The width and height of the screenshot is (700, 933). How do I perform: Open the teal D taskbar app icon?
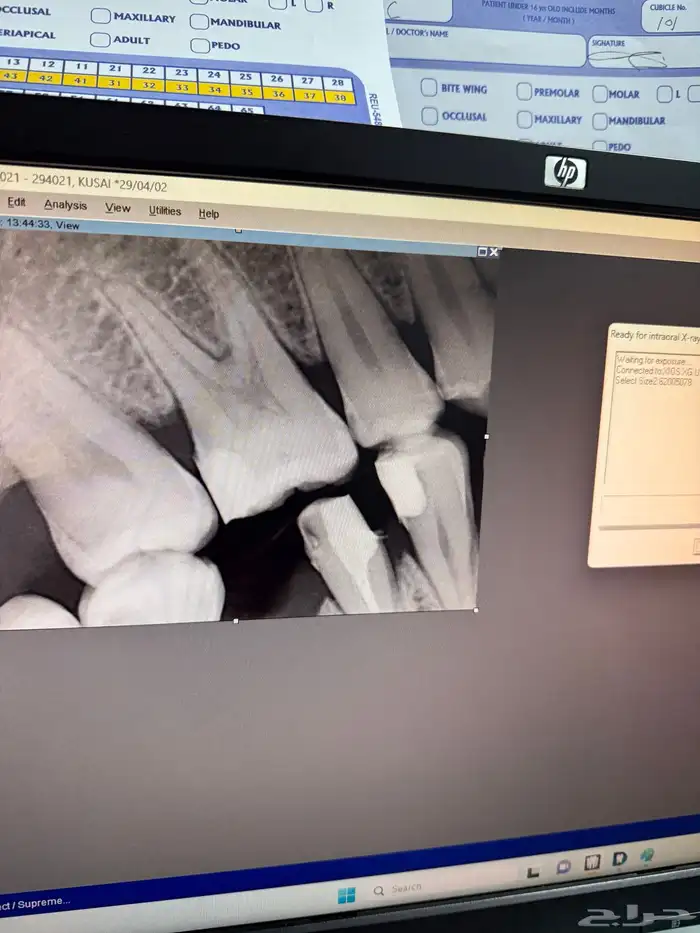[620, 858]
